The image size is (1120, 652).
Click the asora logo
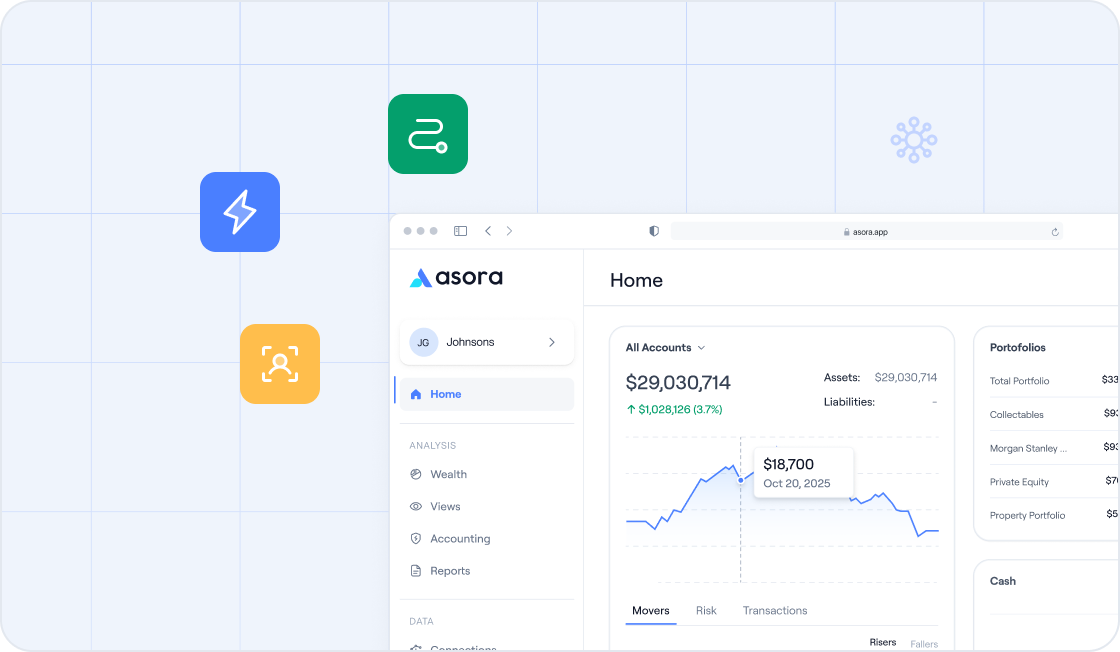pos(456,278)
